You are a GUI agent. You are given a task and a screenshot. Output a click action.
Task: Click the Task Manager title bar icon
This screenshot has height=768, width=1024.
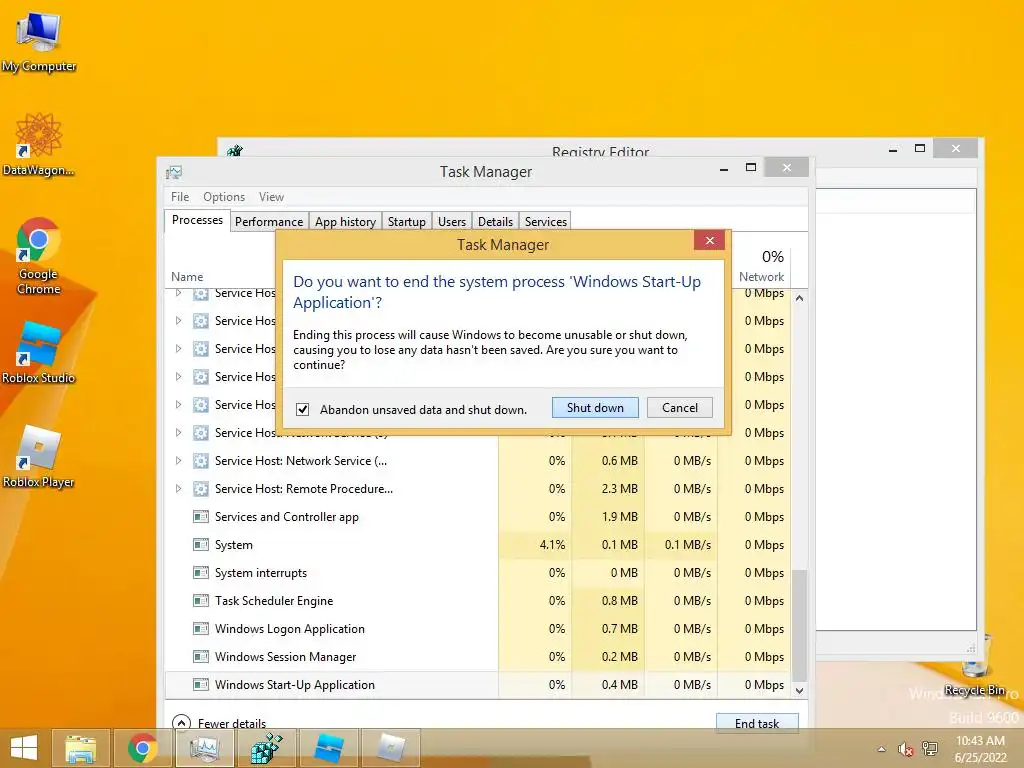[x=174, y=172]
